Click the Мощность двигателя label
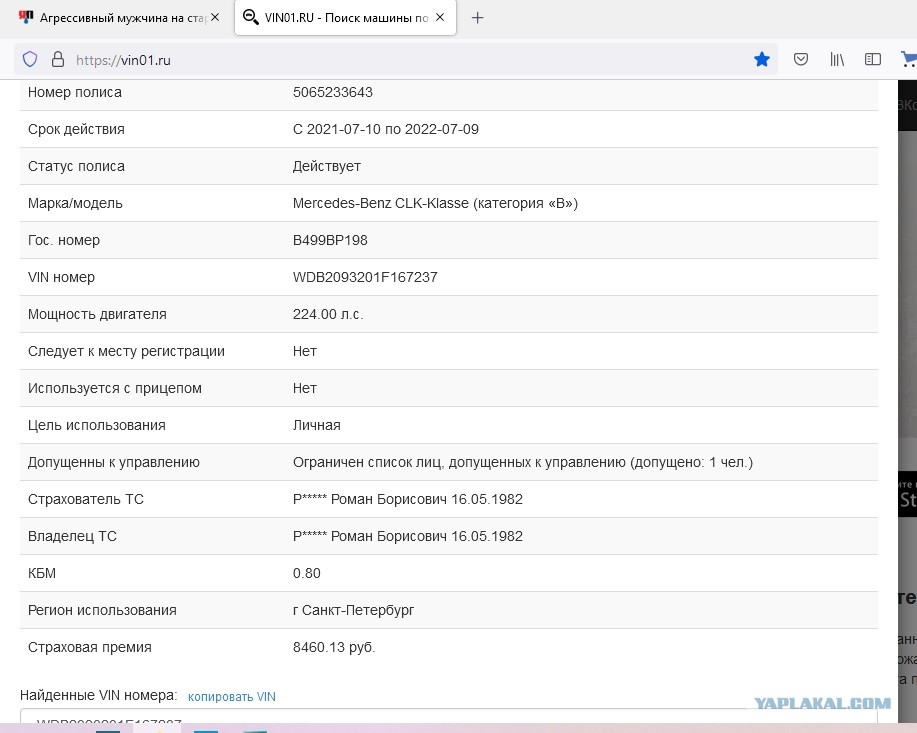The width and height of the screenshot is (917, 733). [97, 314]
